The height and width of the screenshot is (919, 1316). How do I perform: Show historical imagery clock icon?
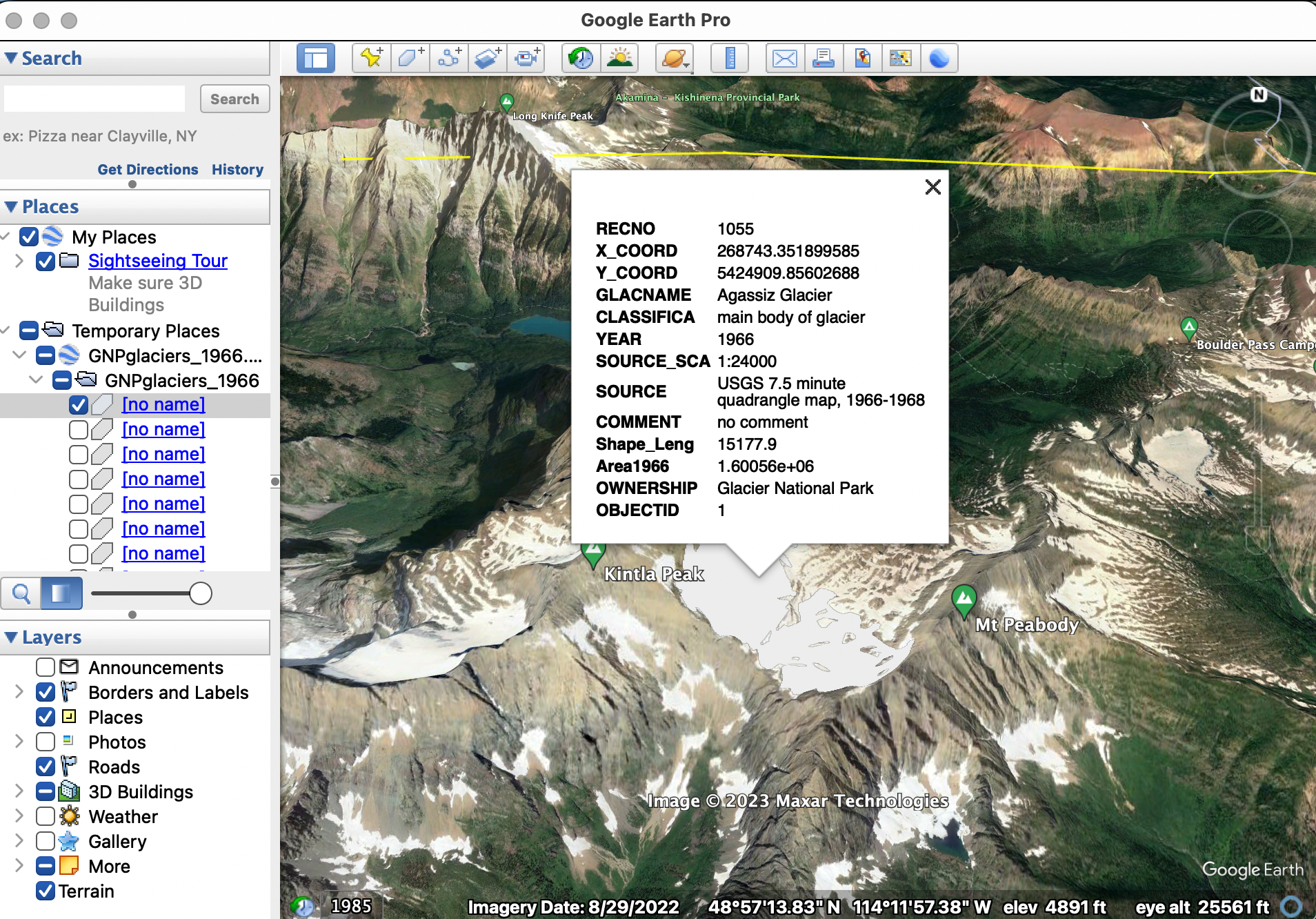[581, 58]
